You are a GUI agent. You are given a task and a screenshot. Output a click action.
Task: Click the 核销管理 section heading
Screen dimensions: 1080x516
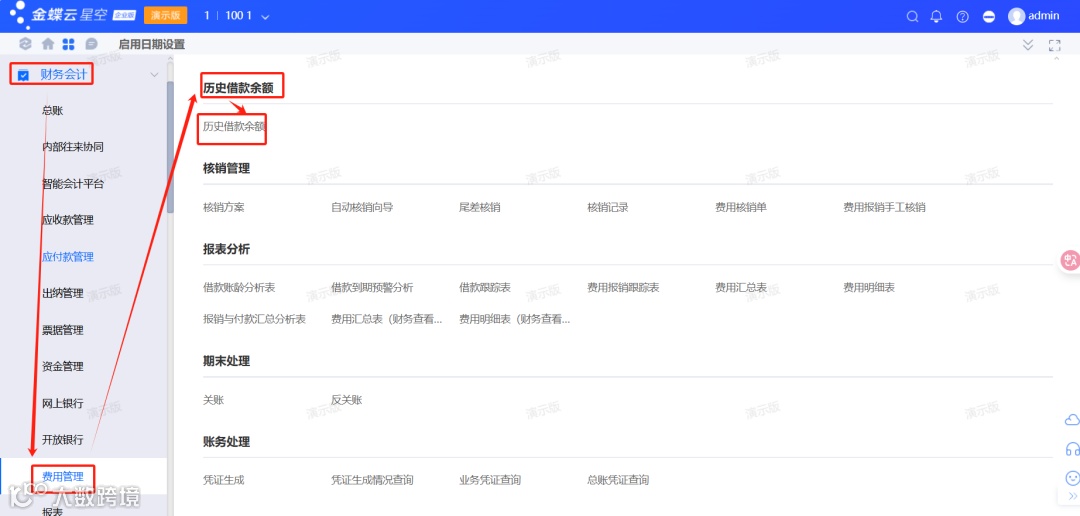tap(226, 168)
